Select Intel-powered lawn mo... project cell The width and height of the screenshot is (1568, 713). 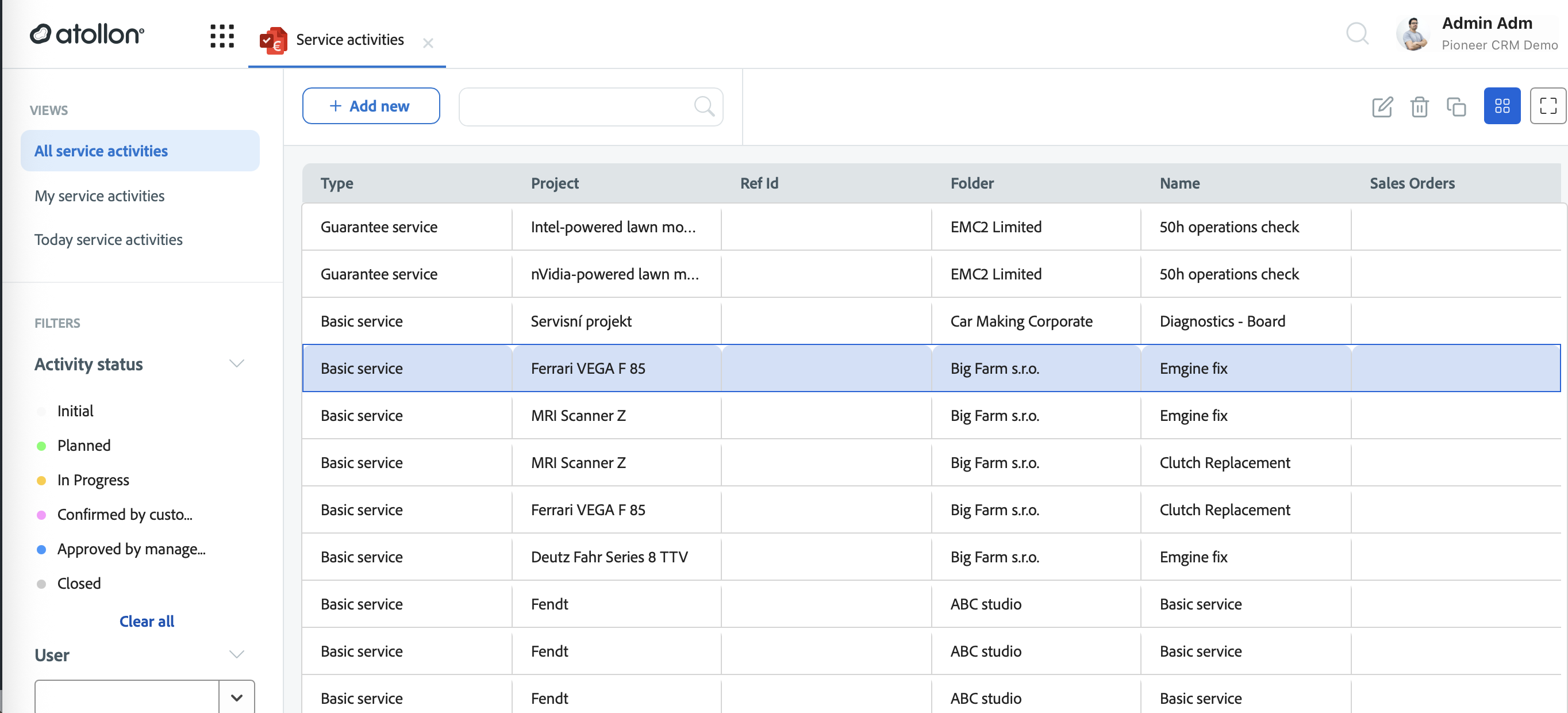click(617, 227)
